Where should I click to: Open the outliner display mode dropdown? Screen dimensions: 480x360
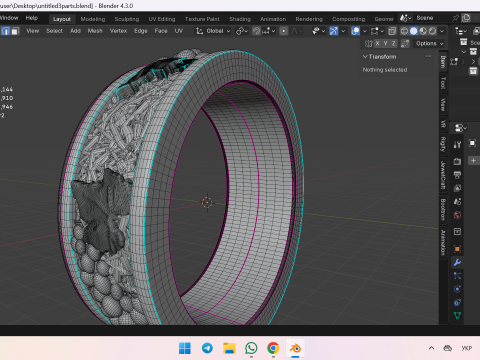coord(461,31)
